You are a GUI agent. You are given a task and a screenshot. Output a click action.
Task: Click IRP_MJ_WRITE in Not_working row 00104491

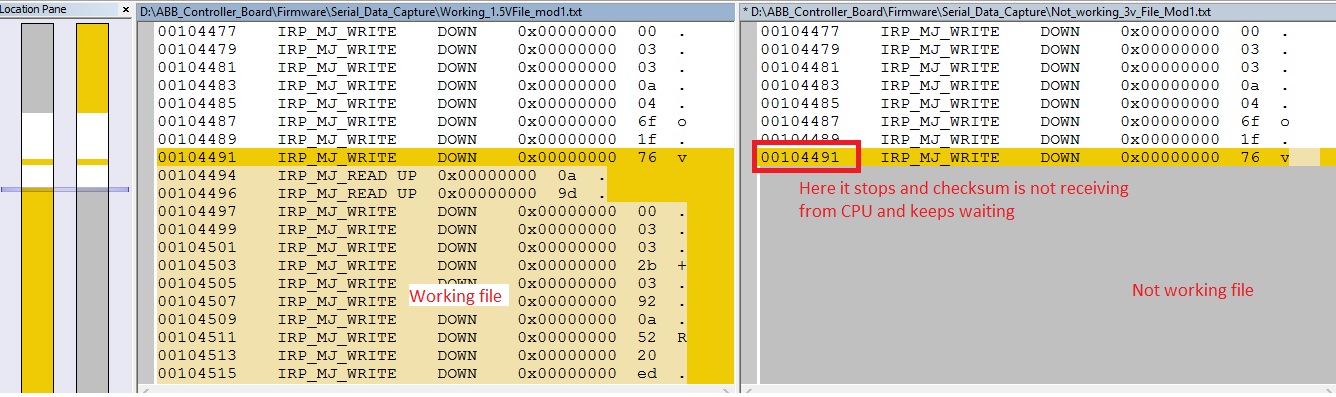click(940, 157)
